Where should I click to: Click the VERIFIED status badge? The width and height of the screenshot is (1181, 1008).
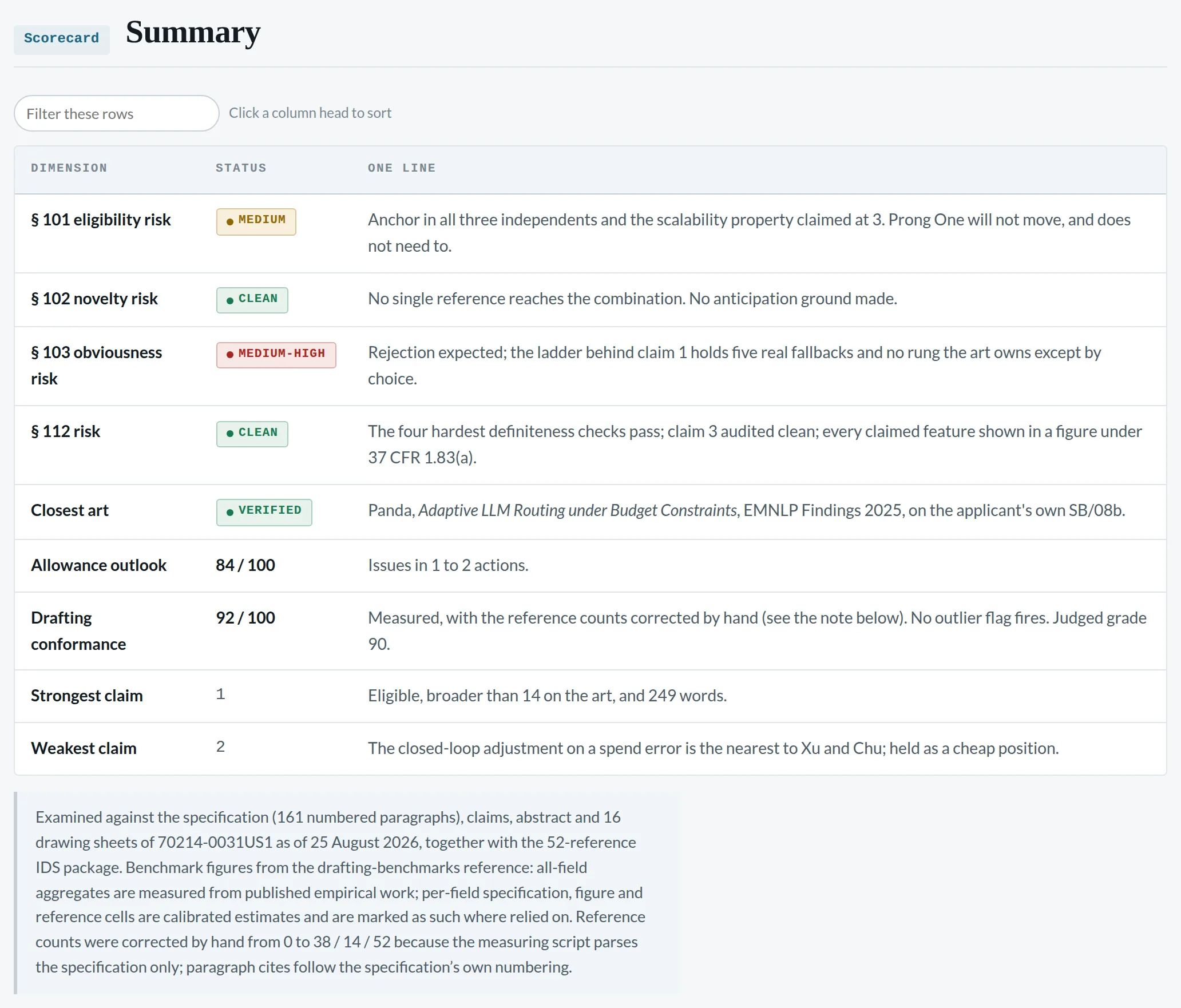(264, 511)
